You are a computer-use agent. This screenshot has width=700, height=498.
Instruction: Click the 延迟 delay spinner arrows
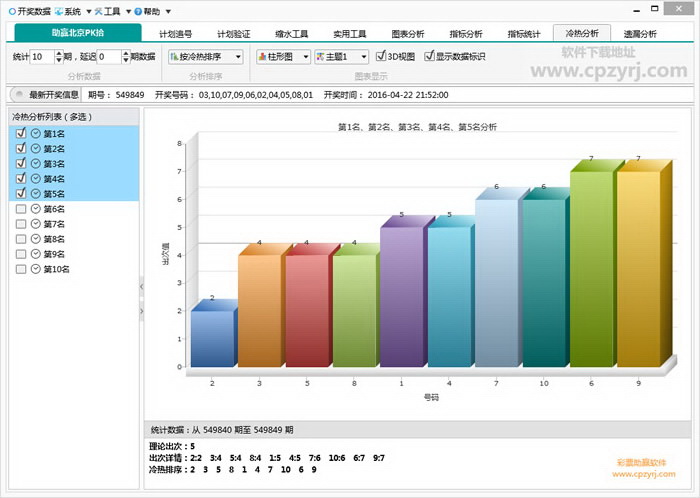pos(126,57)
